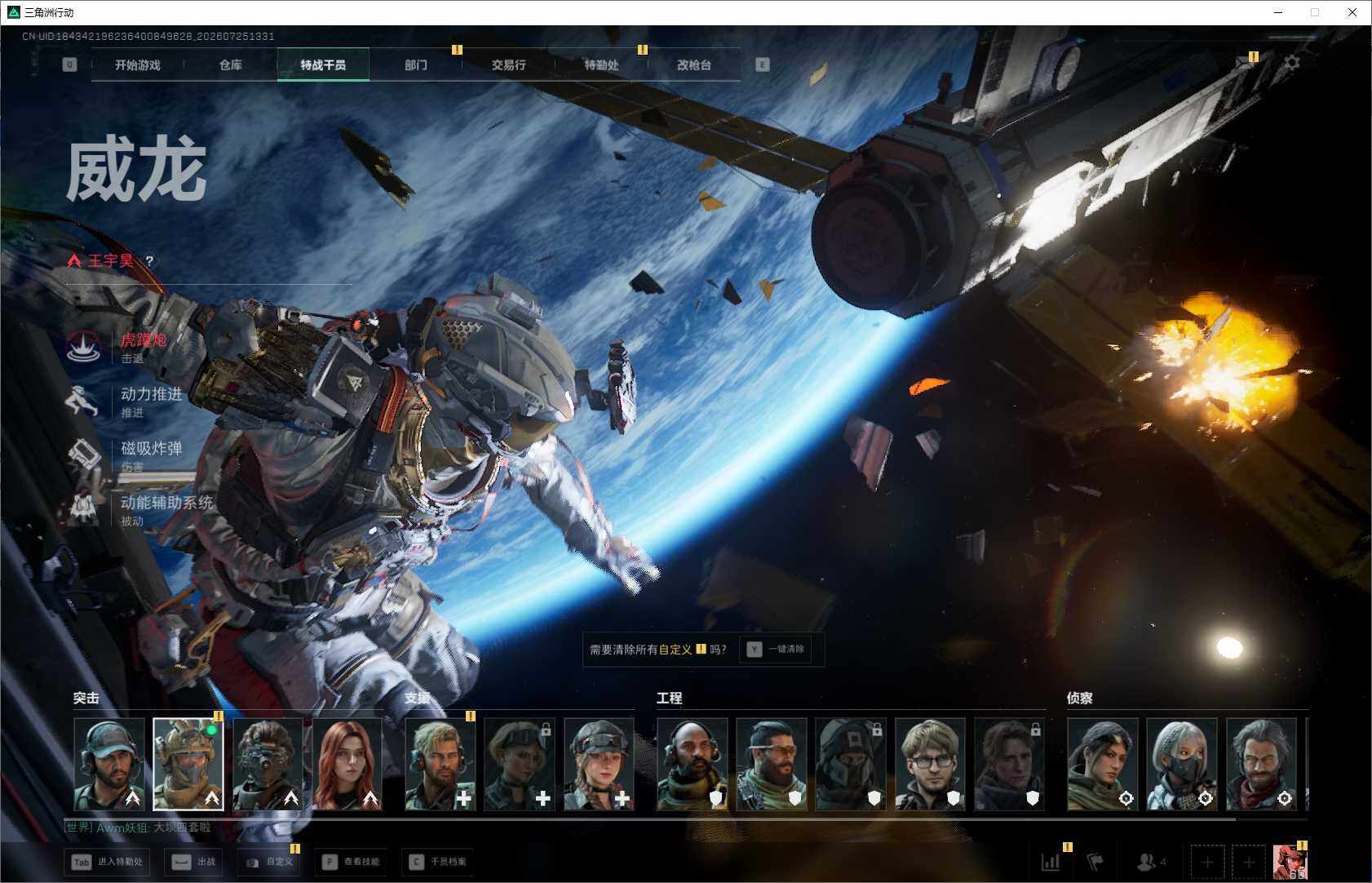Open the 干员档案 button
This screenshot has width=1372, height=883.
click(x=439, y=862)
